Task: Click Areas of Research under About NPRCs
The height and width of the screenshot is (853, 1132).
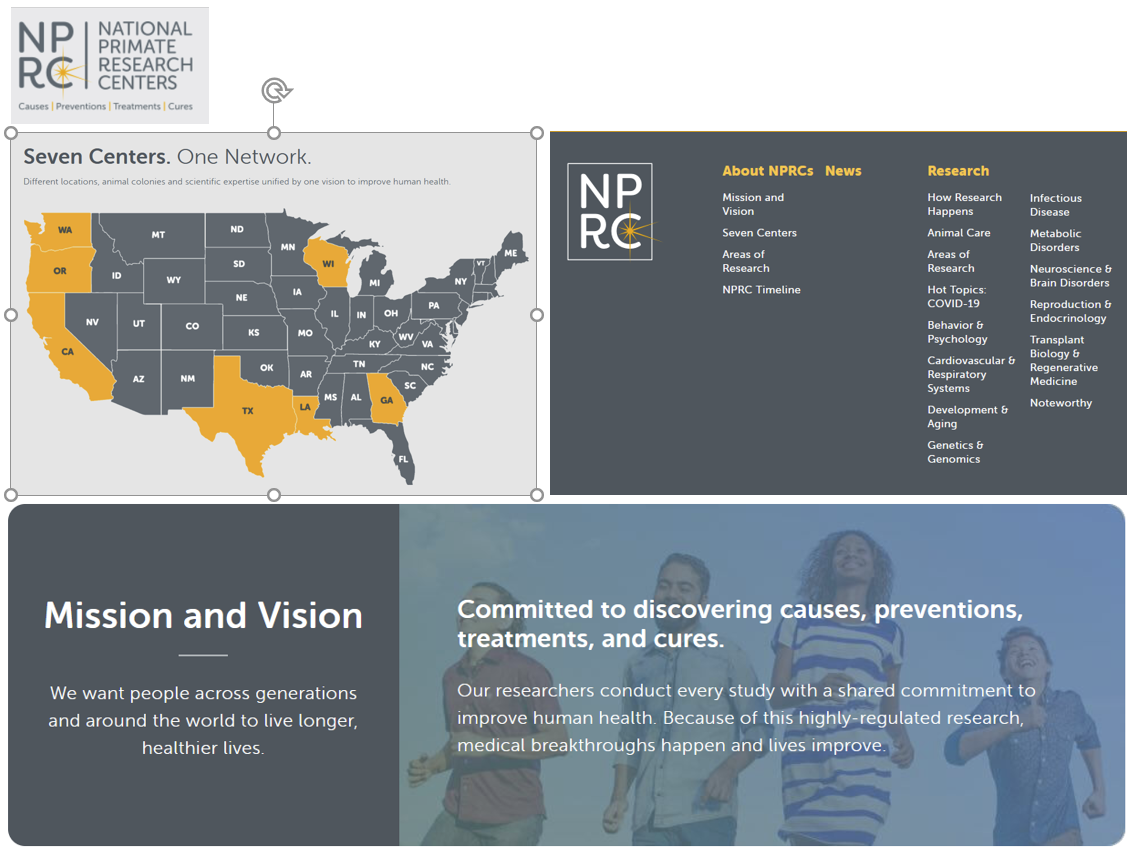Action: [x=746, y=261]
